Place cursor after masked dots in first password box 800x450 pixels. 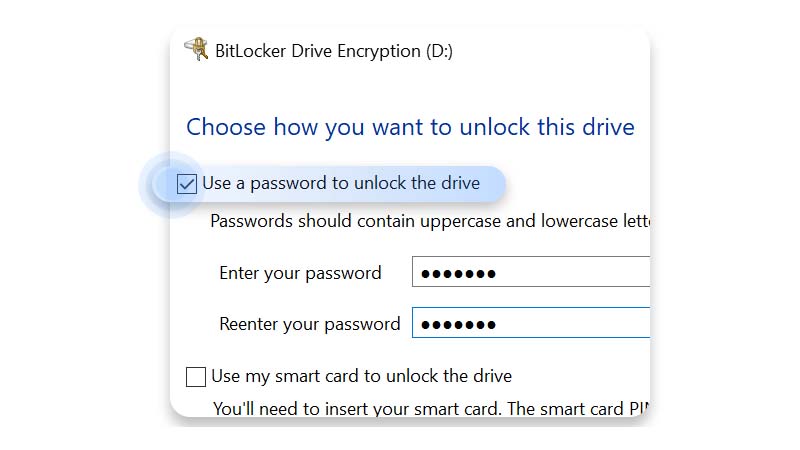tap(499, 273)
